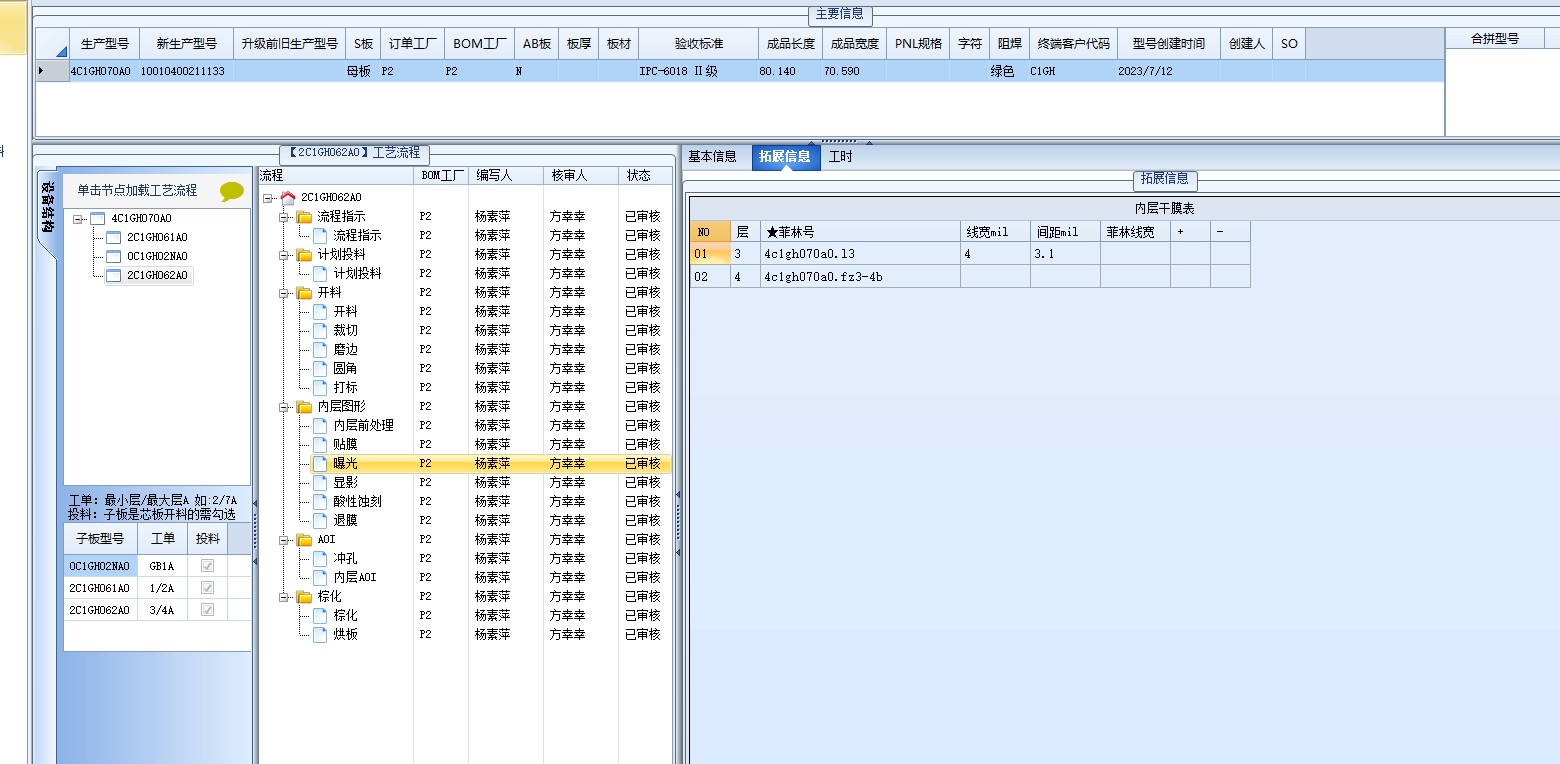Viewport: 1560px width, 764px height.
Task: Click the 型号创建时间 column header
Action: click(1169, 44)
